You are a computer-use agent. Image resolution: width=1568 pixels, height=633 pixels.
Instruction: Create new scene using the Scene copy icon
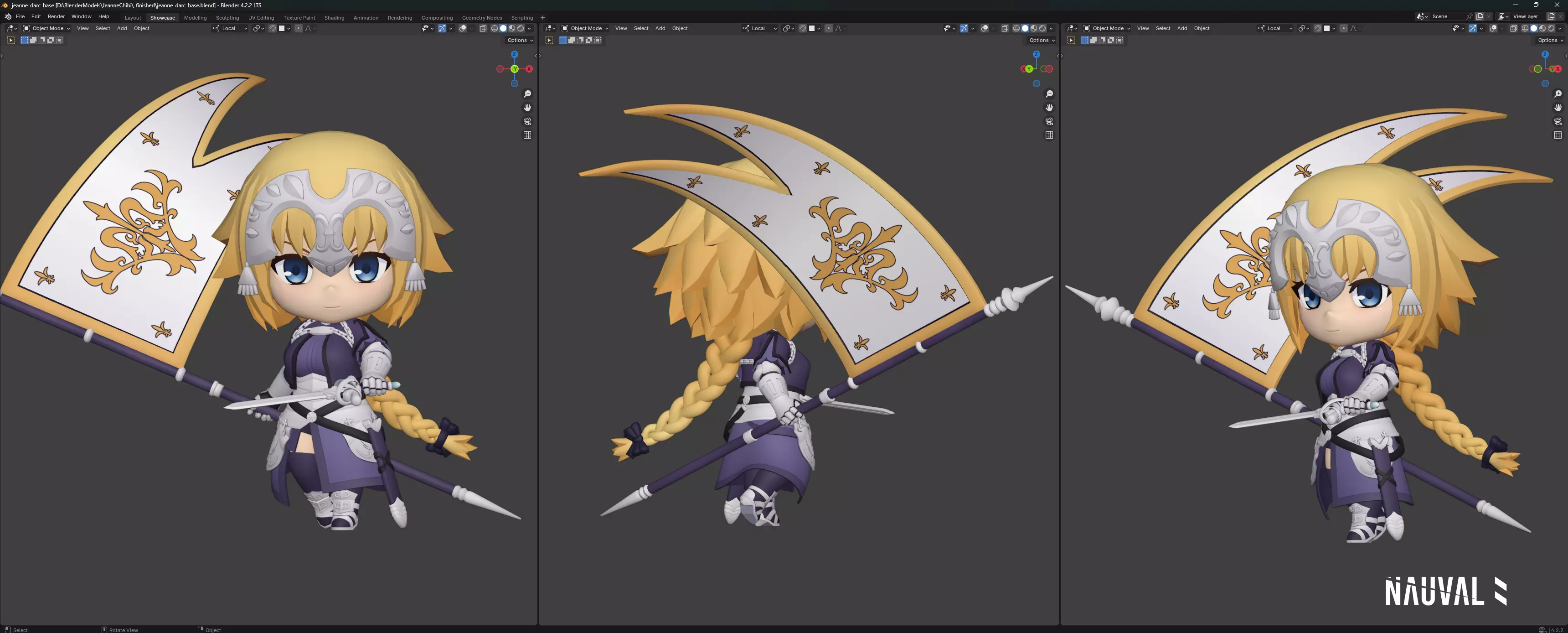tap(1479, 16)
